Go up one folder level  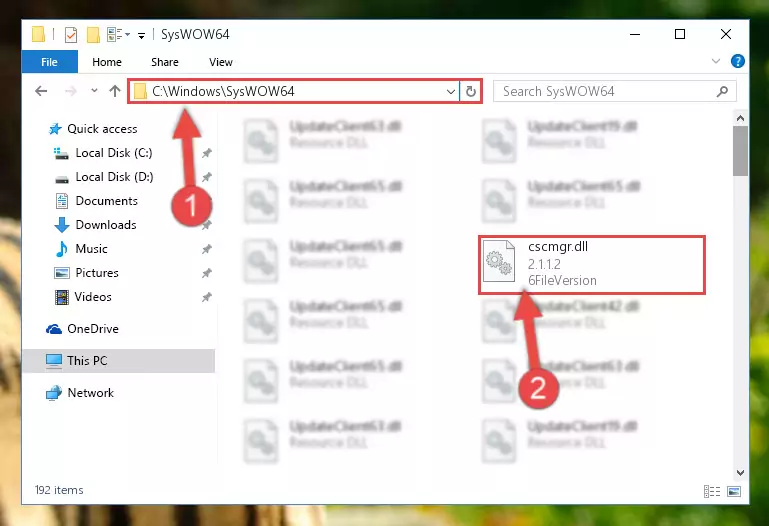tap(115, 91)
